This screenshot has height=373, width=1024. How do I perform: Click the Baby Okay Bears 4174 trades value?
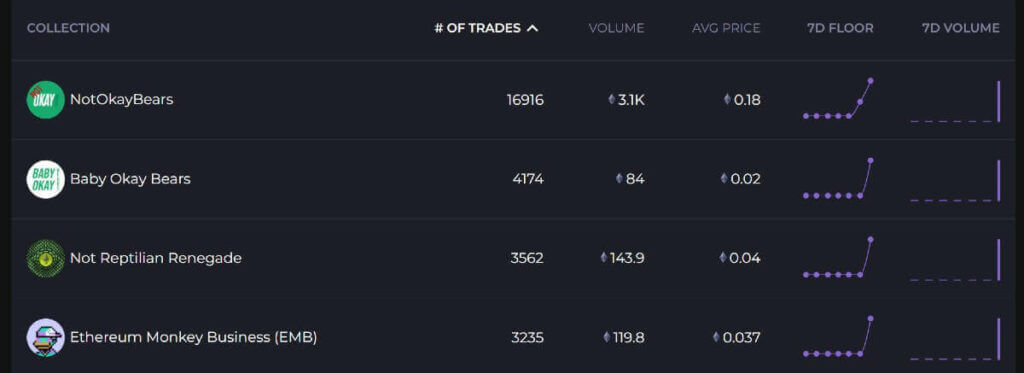[528, 179]
